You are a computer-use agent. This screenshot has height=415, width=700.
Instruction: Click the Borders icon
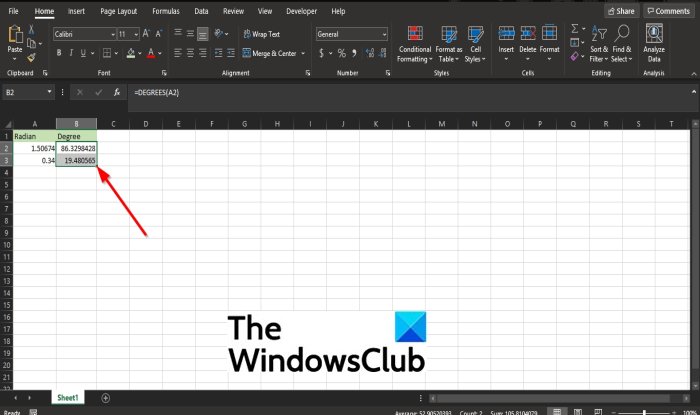(107, 53)
